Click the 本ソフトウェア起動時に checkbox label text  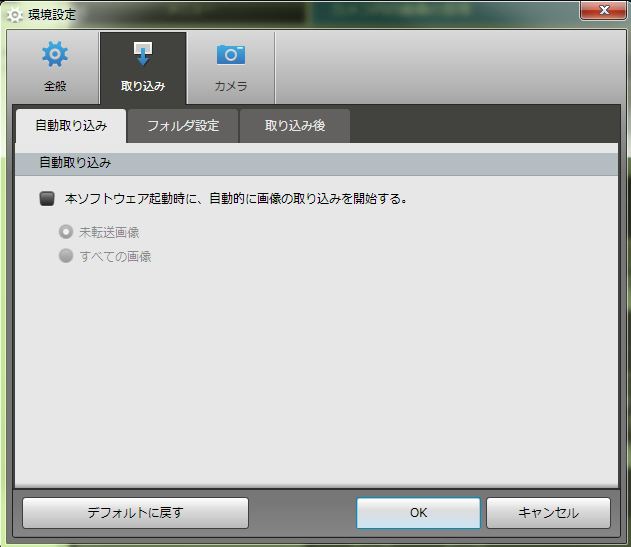click(236, 198)
